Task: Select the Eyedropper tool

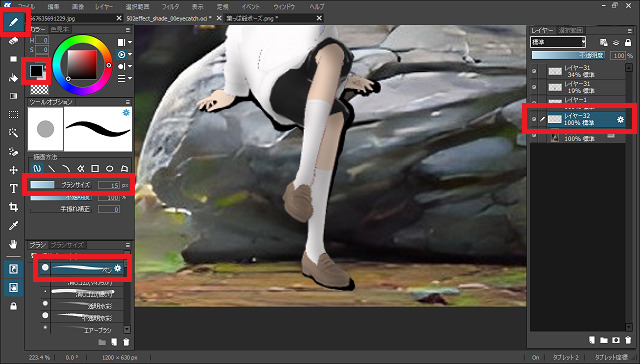Action: coord(13,226)
